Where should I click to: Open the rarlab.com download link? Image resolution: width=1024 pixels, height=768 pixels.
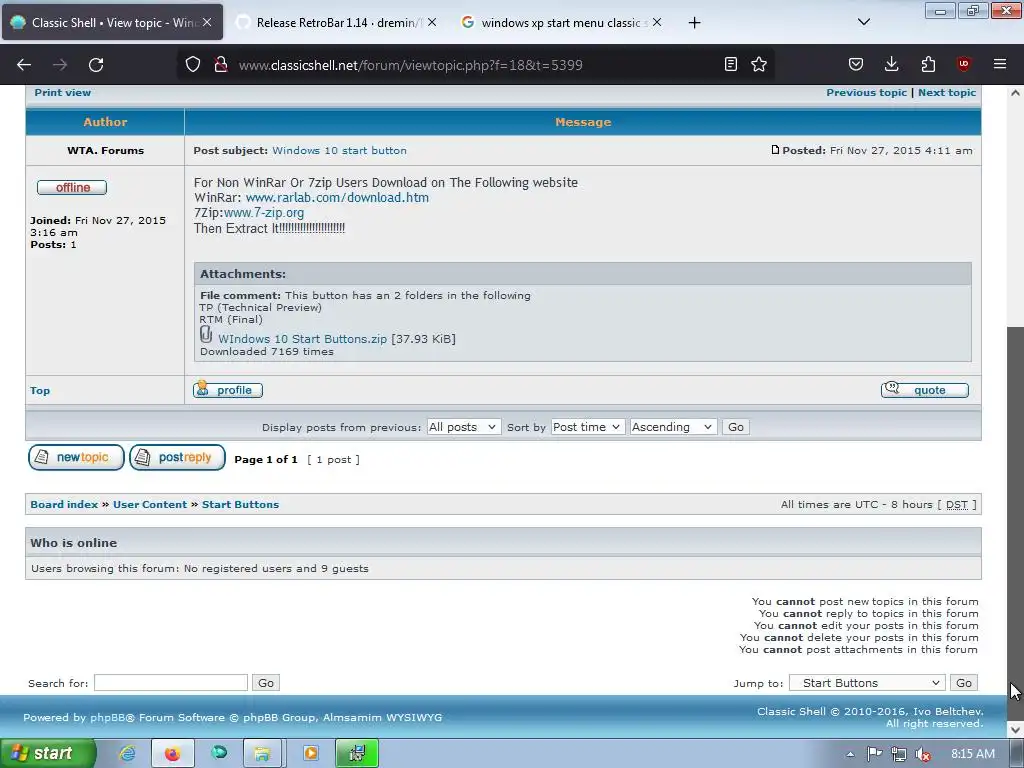pyautogui.click(x=337, y=197)
